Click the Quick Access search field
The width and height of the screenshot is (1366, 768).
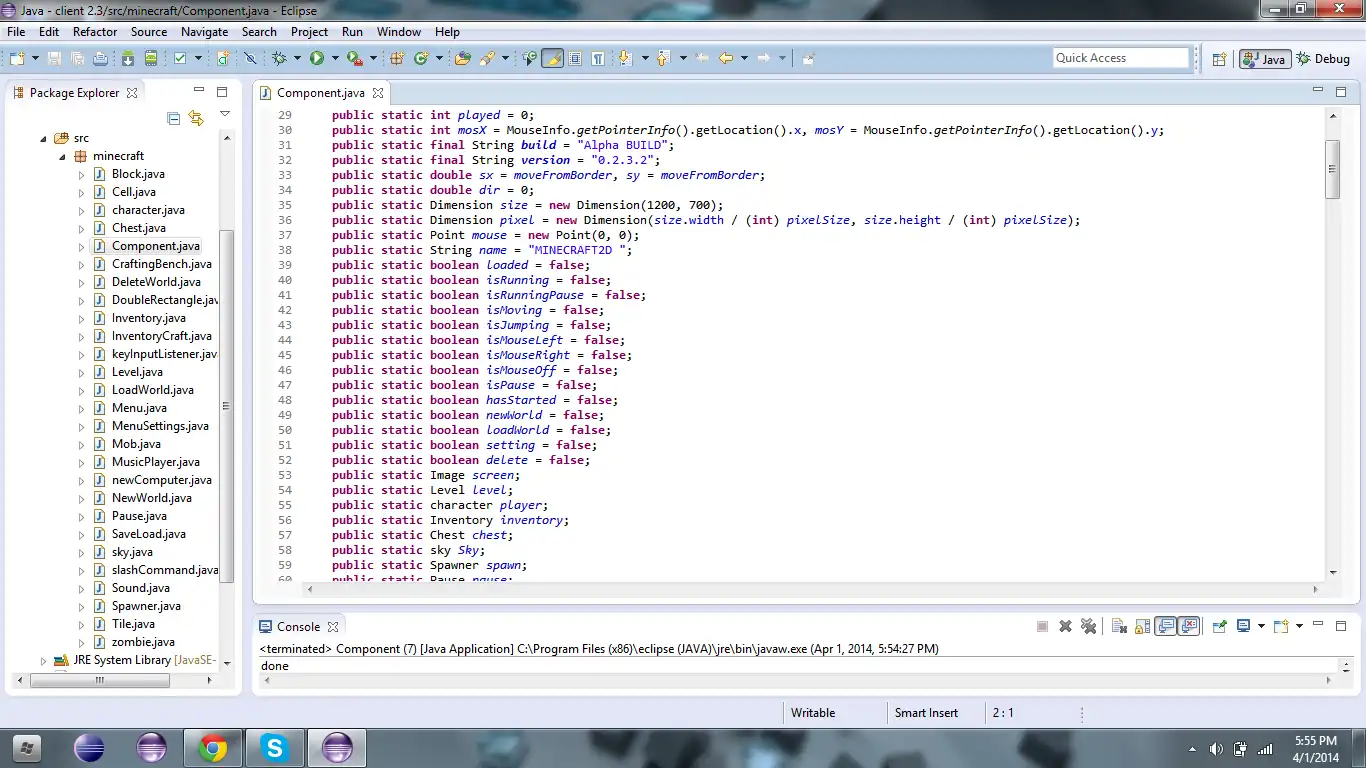[x=1120, y=58]
